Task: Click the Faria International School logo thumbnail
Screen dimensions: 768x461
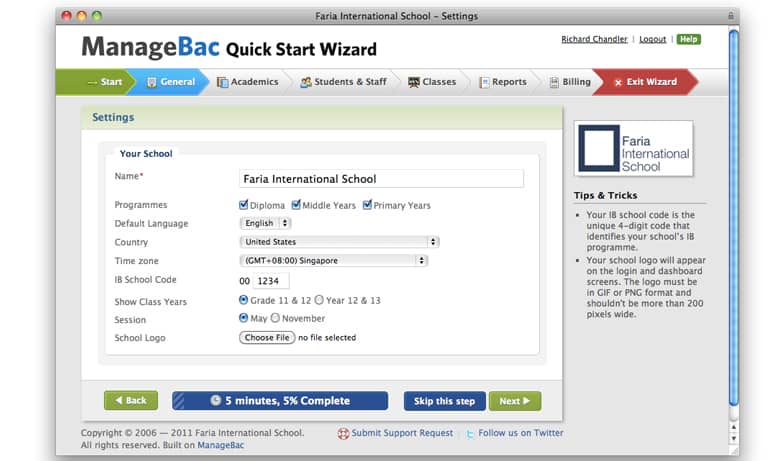Action: (x=634, y=148)
